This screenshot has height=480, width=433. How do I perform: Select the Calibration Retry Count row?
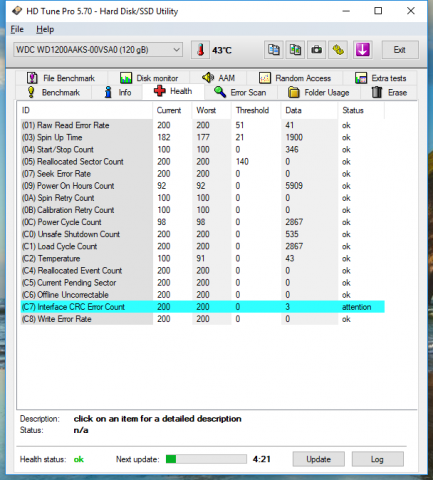pos(203,210)
